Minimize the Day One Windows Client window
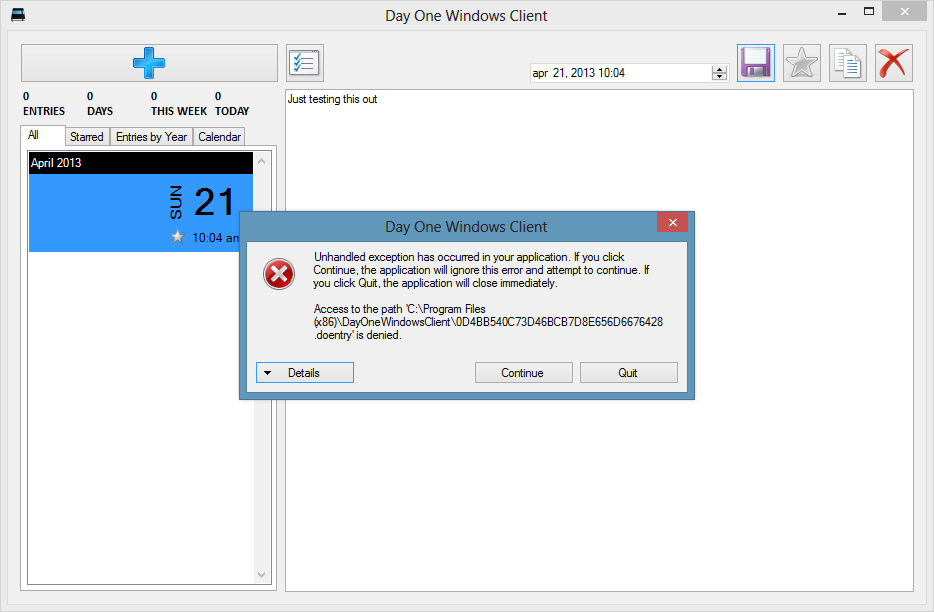Image resolution: width=934 pixels, height=612 pixels. coord(842,12)
